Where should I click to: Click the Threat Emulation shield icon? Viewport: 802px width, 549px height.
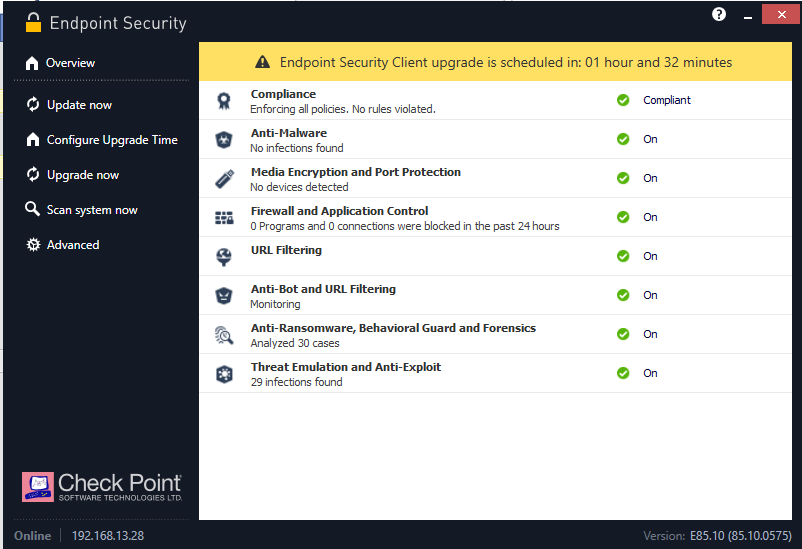click(x=224, y=374)
